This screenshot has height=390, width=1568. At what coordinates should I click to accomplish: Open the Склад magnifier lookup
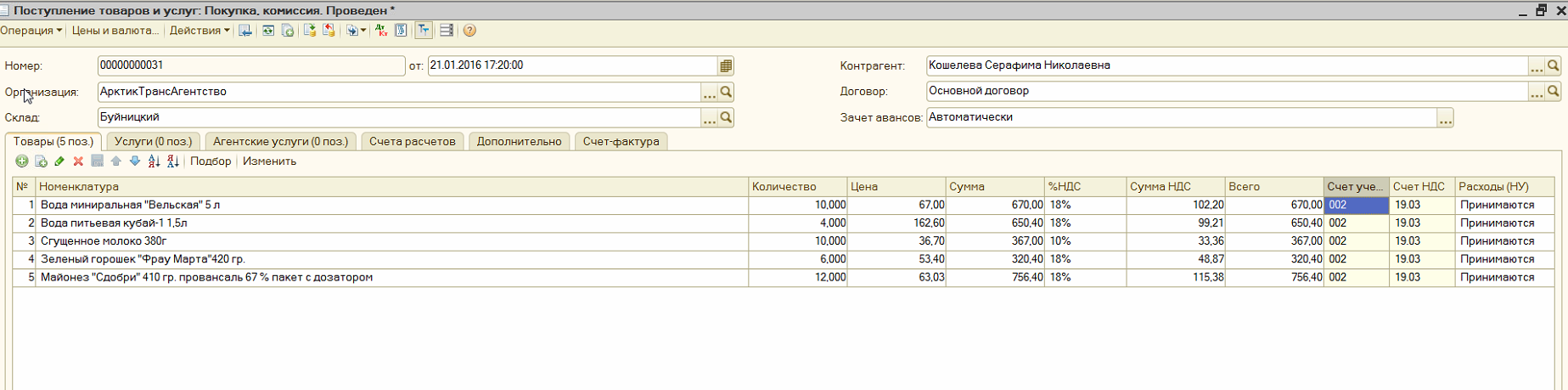727,117
